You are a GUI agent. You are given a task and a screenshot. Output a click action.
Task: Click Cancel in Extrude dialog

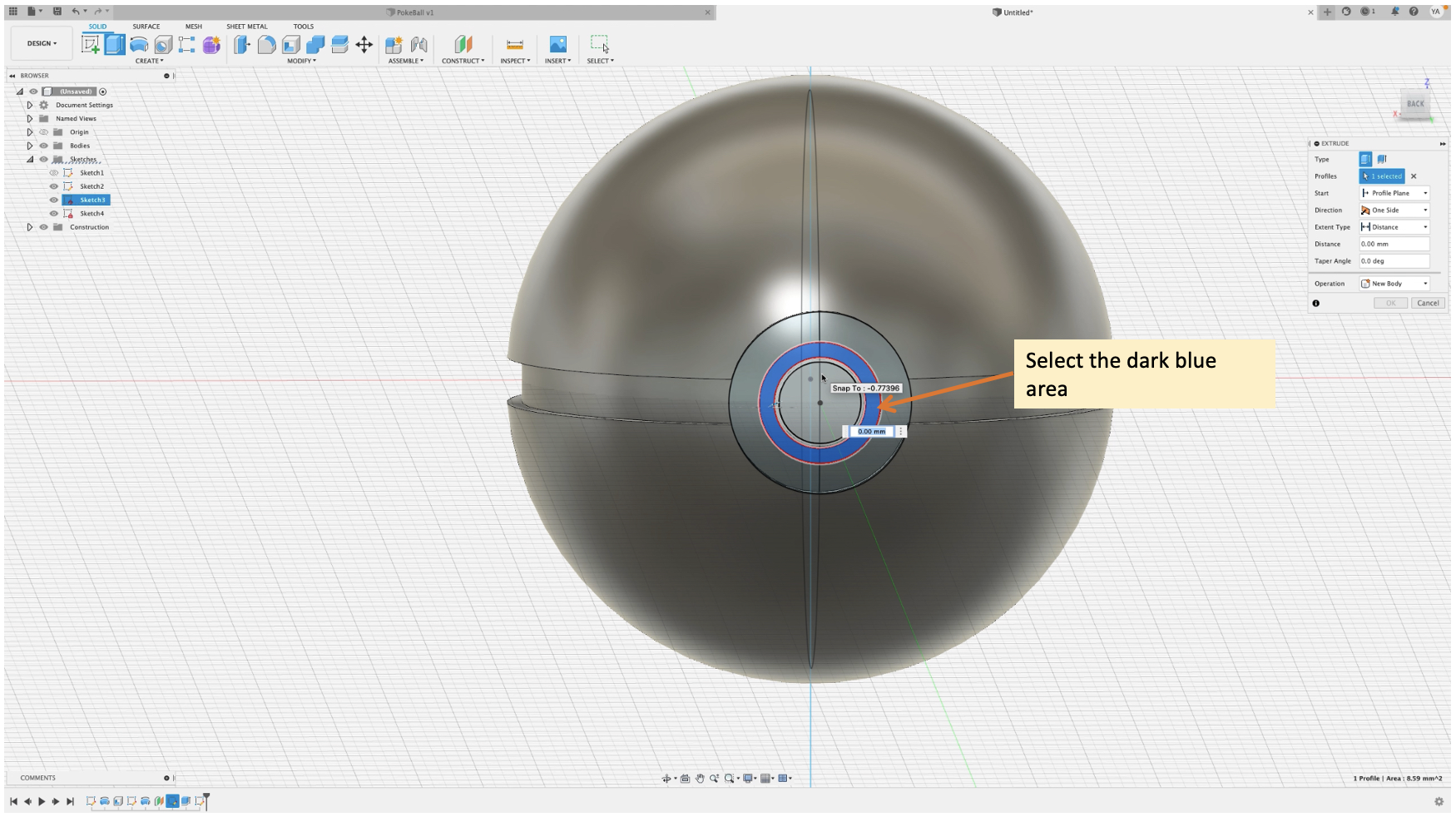pos(1429,303)
